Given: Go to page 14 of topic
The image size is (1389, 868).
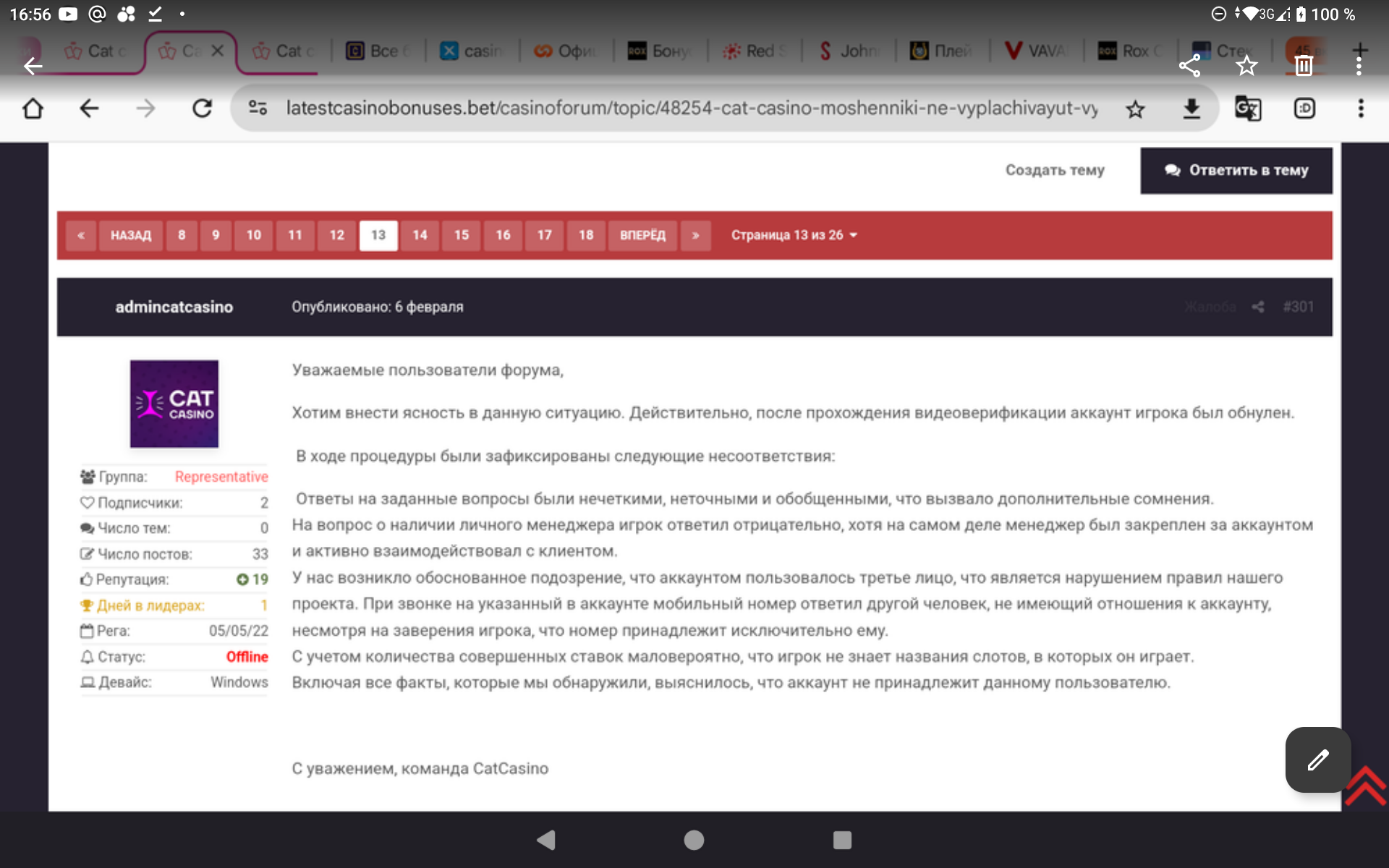Looking at the screenshot, I should click(420, 235).
